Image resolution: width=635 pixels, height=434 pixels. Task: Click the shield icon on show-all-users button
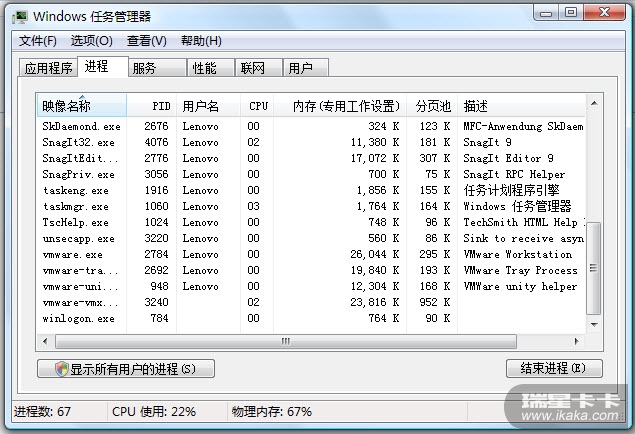(62, 368)
